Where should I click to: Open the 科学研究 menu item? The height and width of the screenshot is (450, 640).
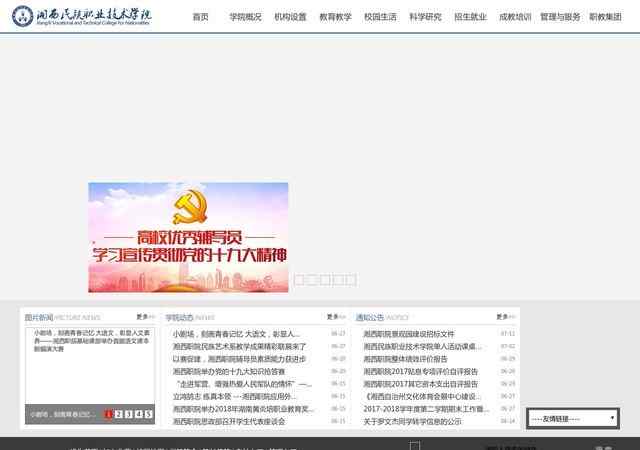coord(425,17)
